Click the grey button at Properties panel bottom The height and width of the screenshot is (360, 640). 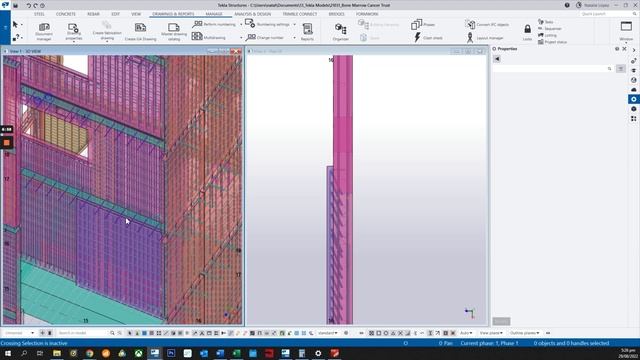[x=501, y=321]
